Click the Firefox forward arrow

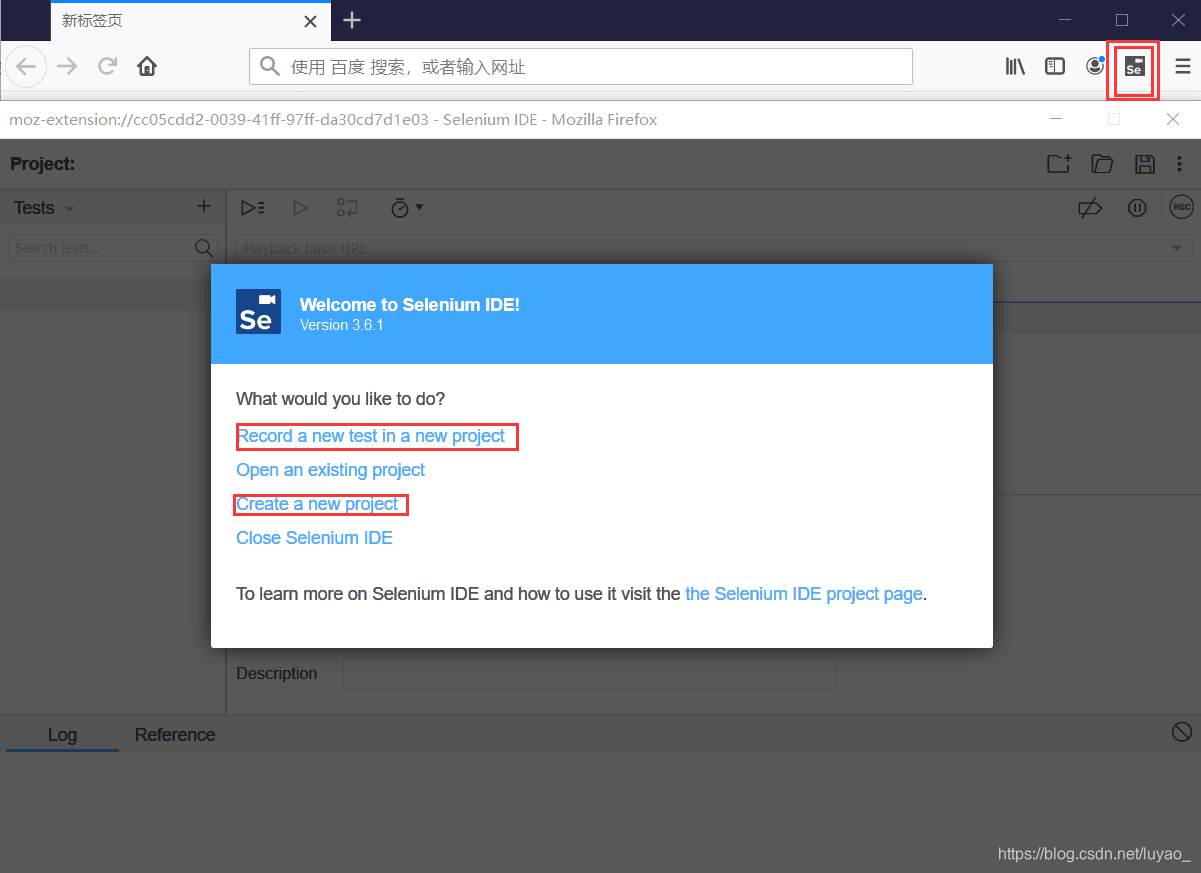[67, 67]
